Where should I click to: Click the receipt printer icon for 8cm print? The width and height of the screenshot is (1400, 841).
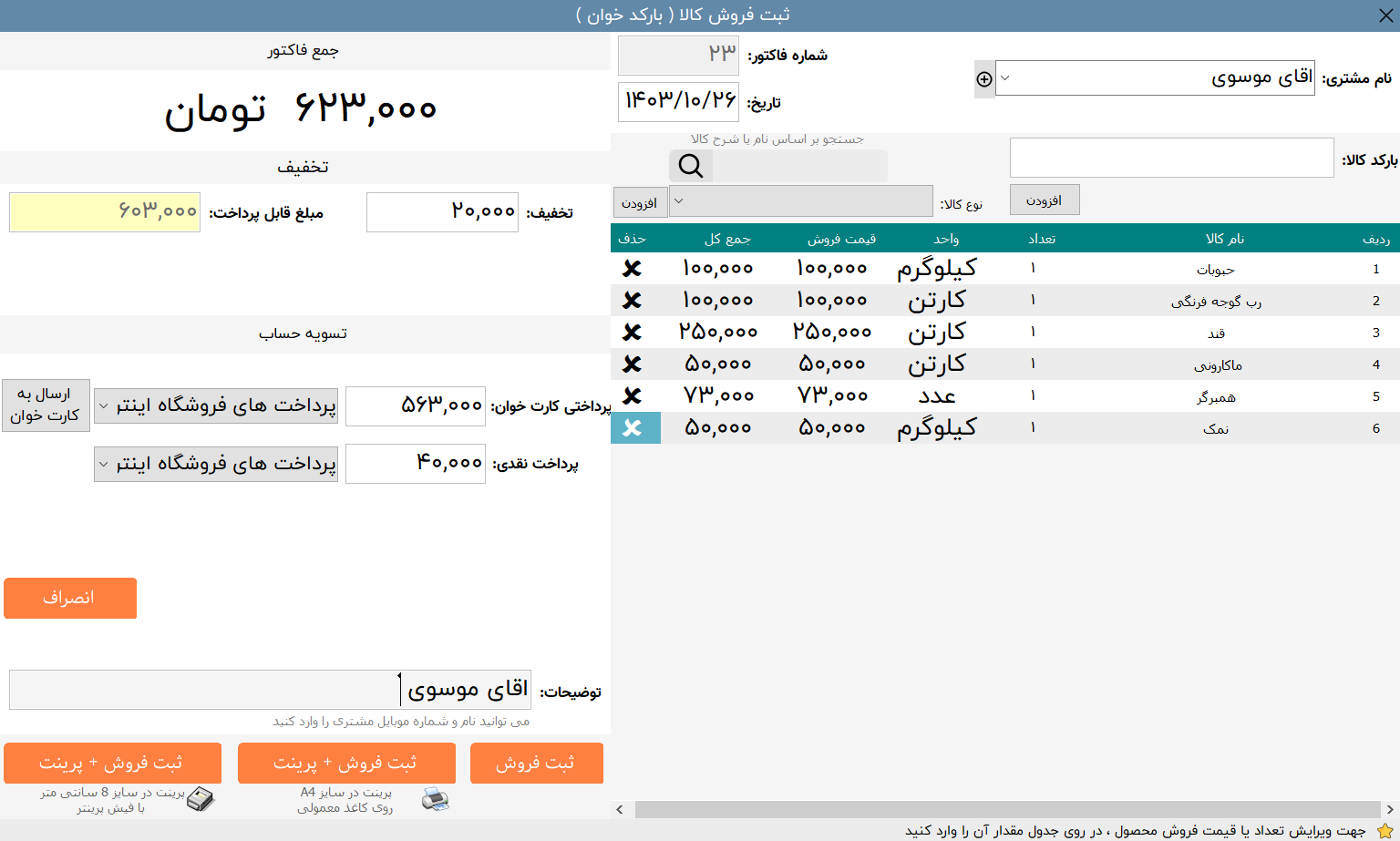pos(201,799)
